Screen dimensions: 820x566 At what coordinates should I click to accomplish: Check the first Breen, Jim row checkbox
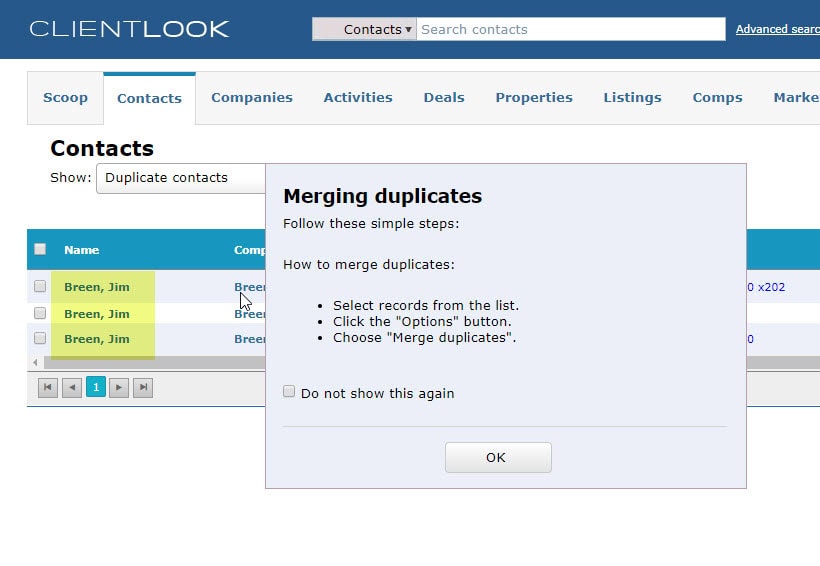click(40, 286)
